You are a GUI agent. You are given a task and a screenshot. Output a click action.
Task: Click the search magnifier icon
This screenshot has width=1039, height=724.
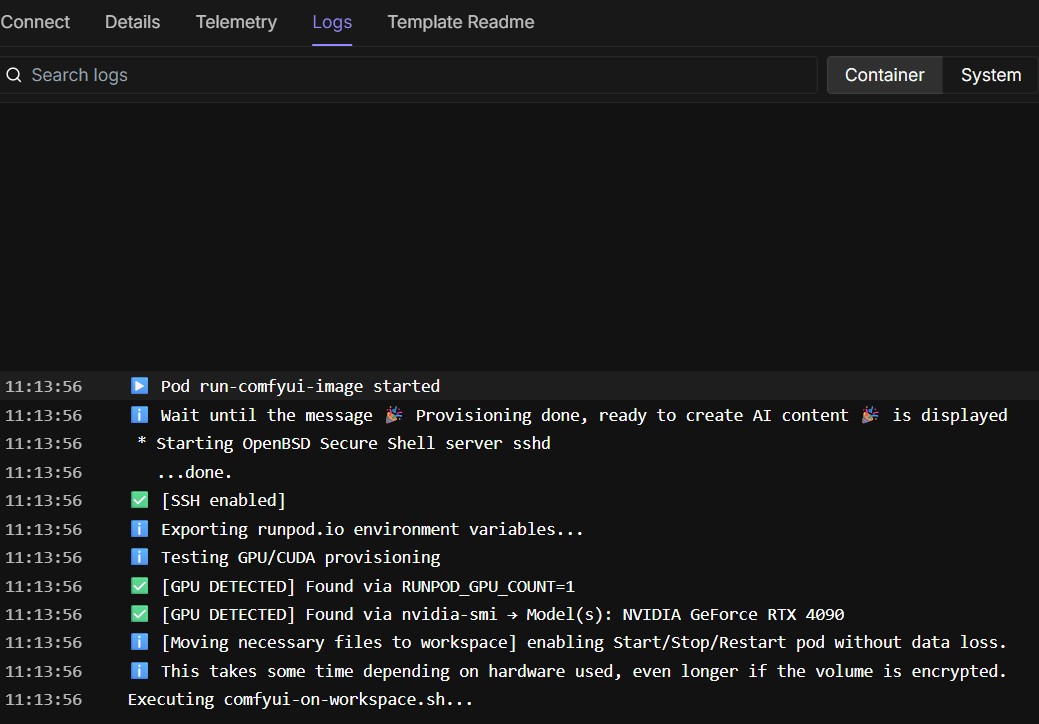tap(14, 75)
